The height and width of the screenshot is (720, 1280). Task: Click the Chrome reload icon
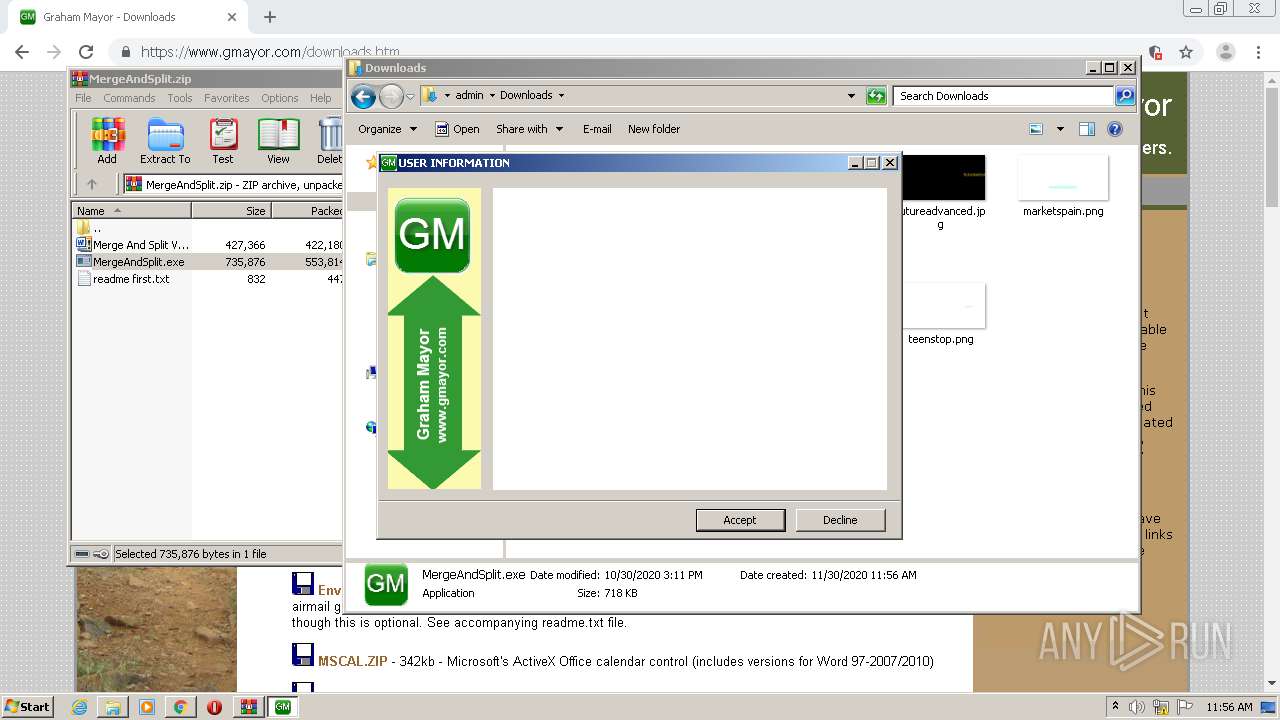click(86, 52)
